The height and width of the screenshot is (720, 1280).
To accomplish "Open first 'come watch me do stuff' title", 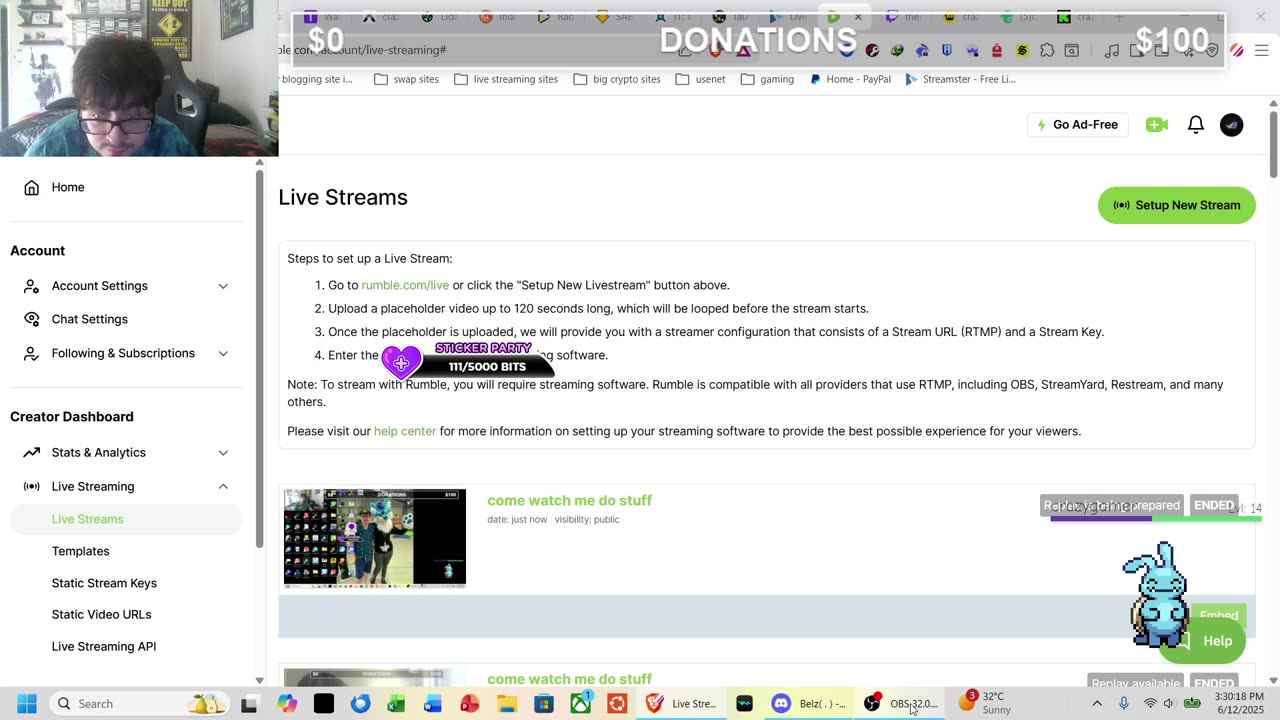I will coord(569,500).
